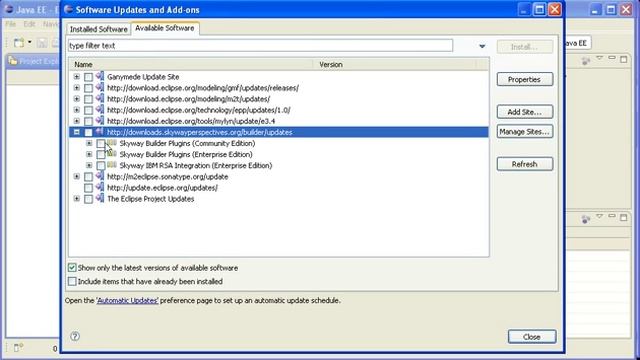Check Skyway Builder Plugins (Enterprise Edition) checkbox
640x360 pixels.
[x=101, y=154]
